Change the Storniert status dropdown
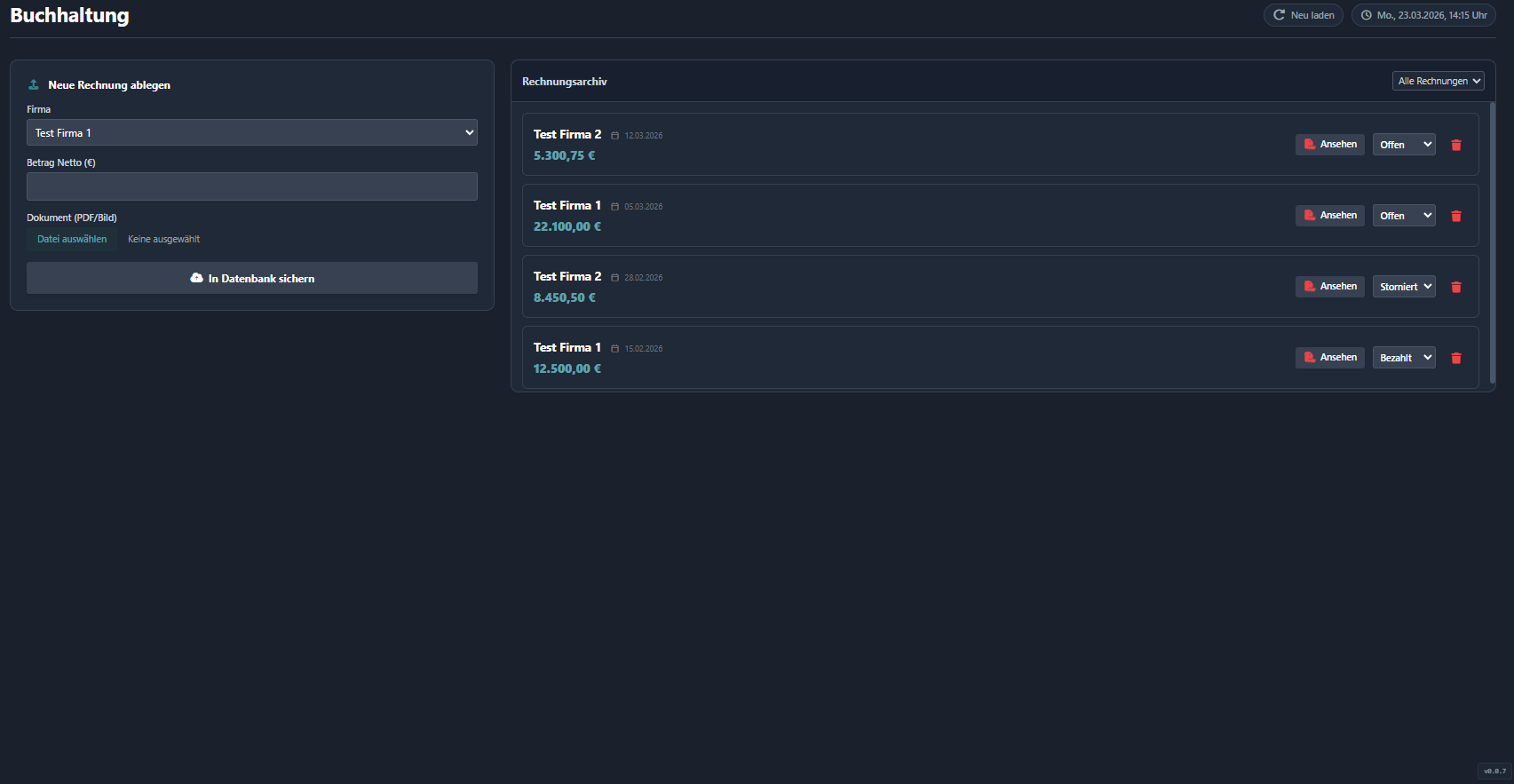1514x784 pixels. pos(1403,287)
